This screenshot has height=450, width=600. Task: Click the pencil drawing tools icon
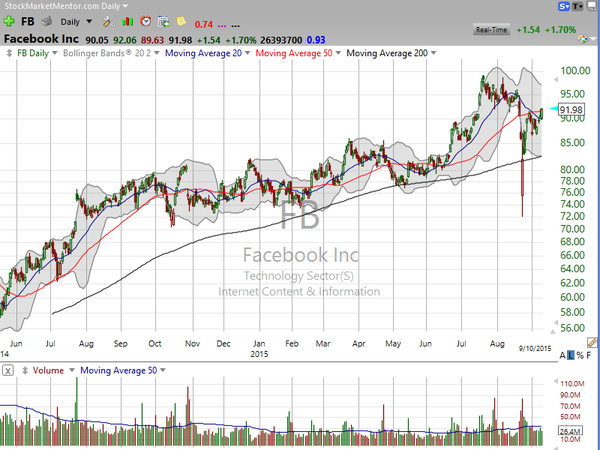pos(592,342)
